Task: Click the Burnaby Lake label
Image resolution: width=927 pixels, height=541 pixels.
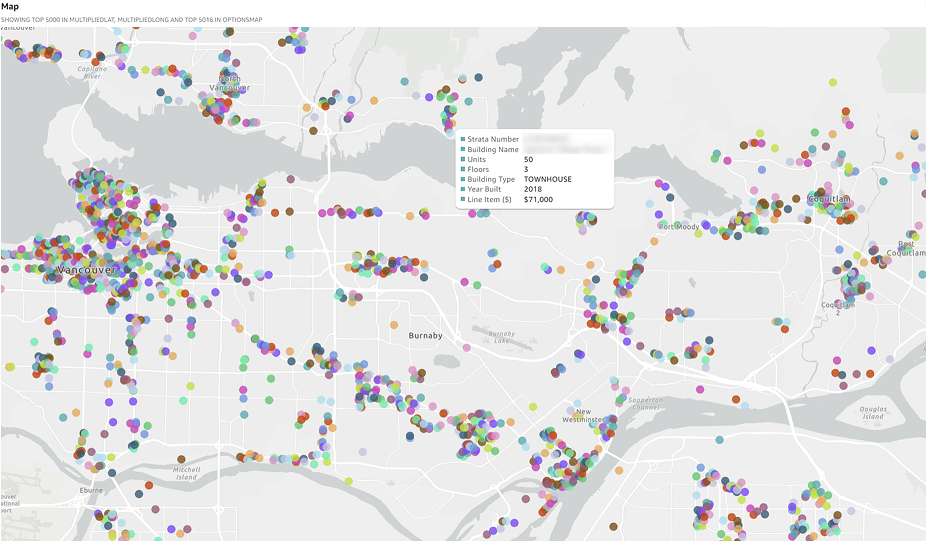Action: click(x=502, y=336)
